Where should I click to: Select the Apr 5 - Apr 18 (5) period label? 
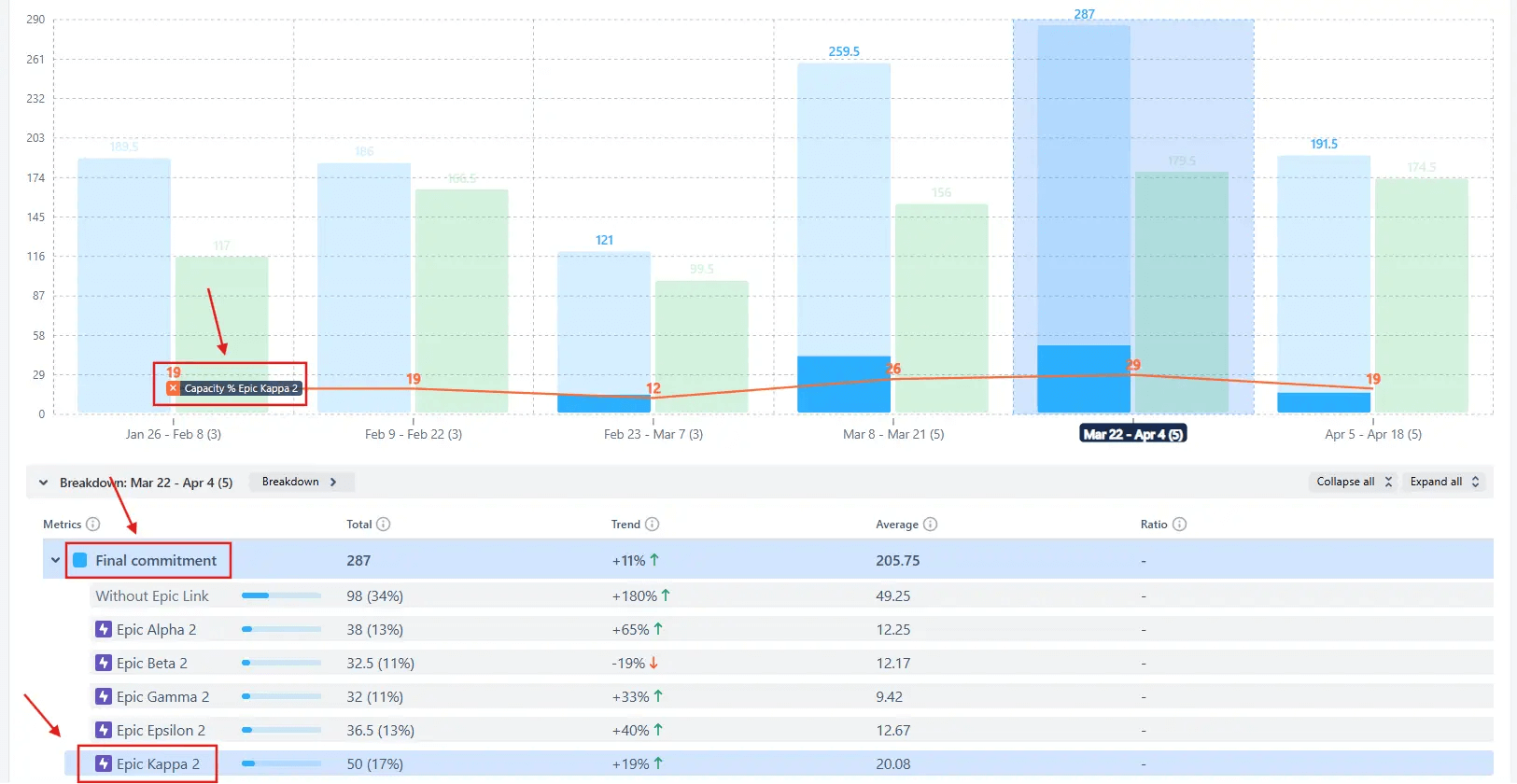pyautogui.click(x=1373, y=434)
